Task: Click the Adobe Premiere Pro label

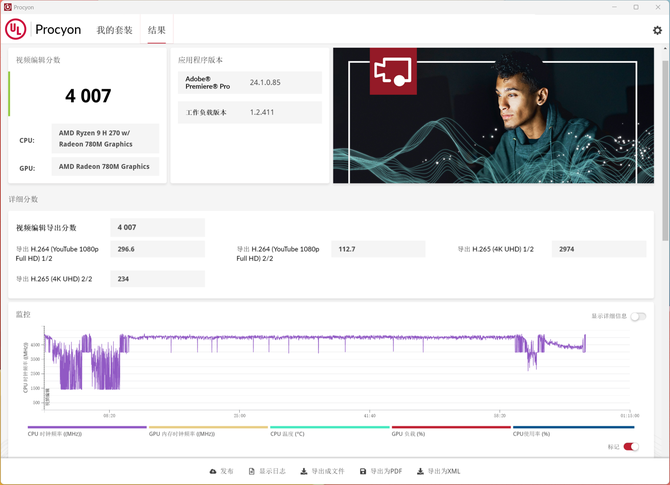Action: (x=208, y=82)
